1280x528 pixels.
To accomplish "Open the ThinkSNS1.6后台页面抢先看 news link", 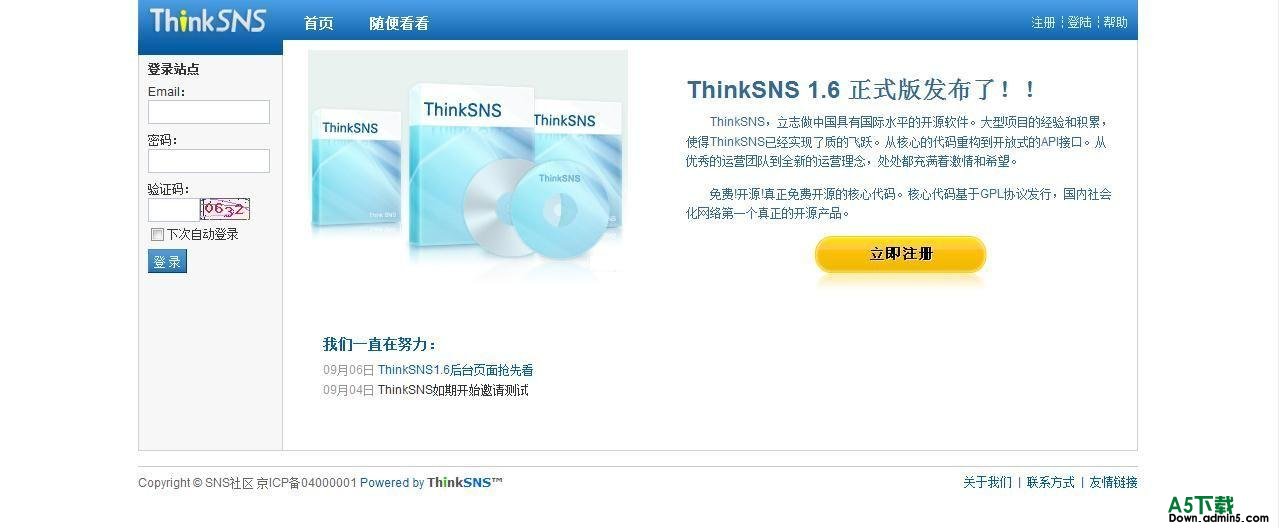I will click(x=455, y=370).
